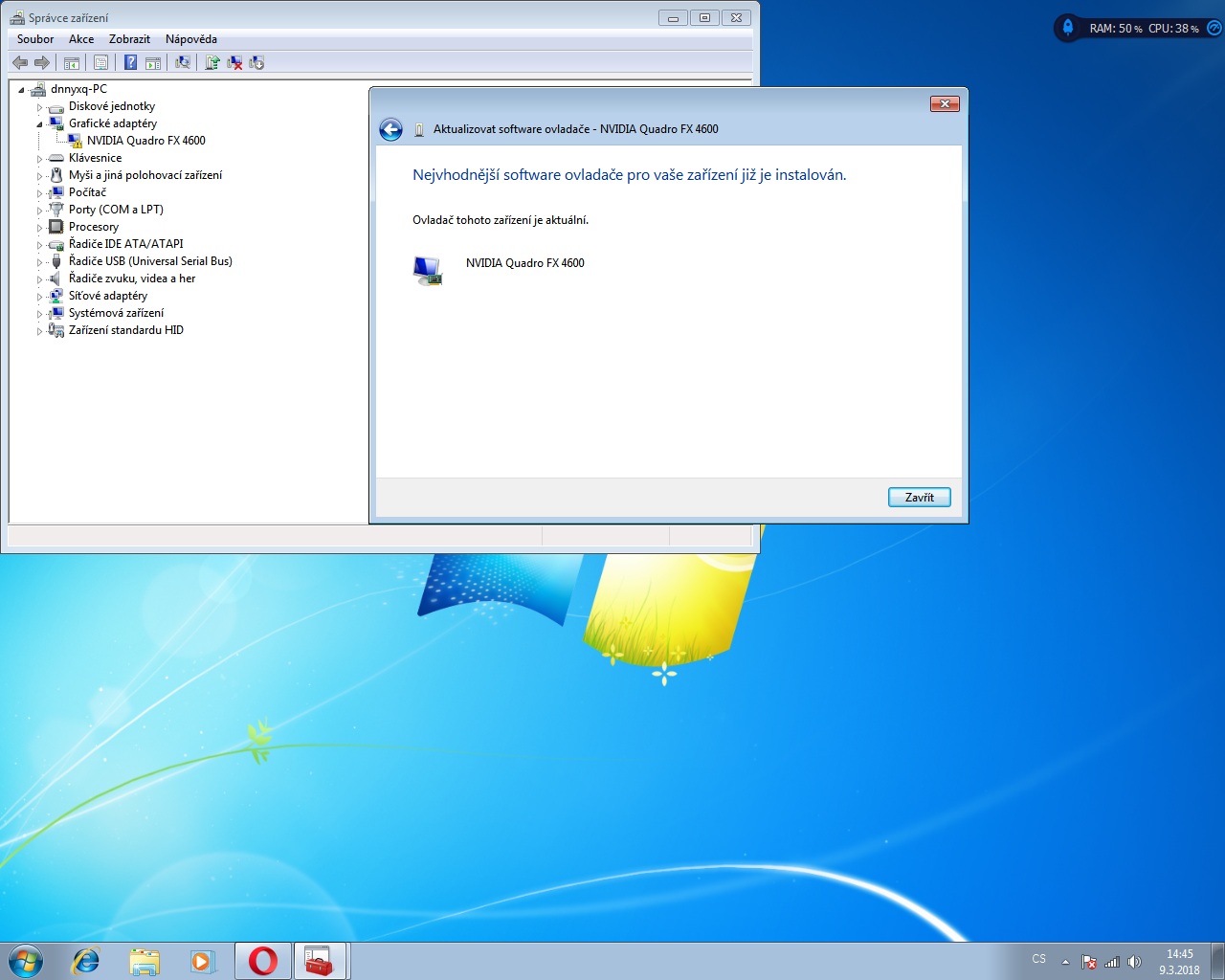
Task: Scan for hardware changes toolbar icon
Action: [x=183, y=62]
